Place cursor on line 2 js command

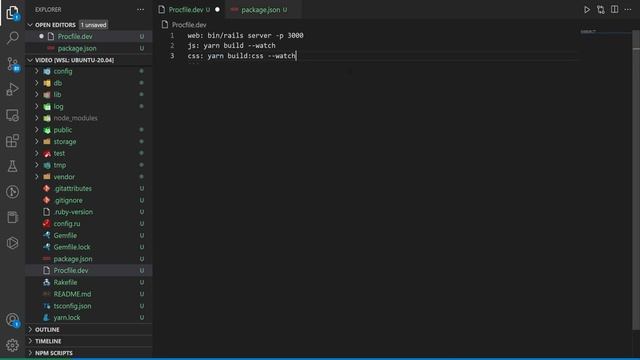[231, 46]
